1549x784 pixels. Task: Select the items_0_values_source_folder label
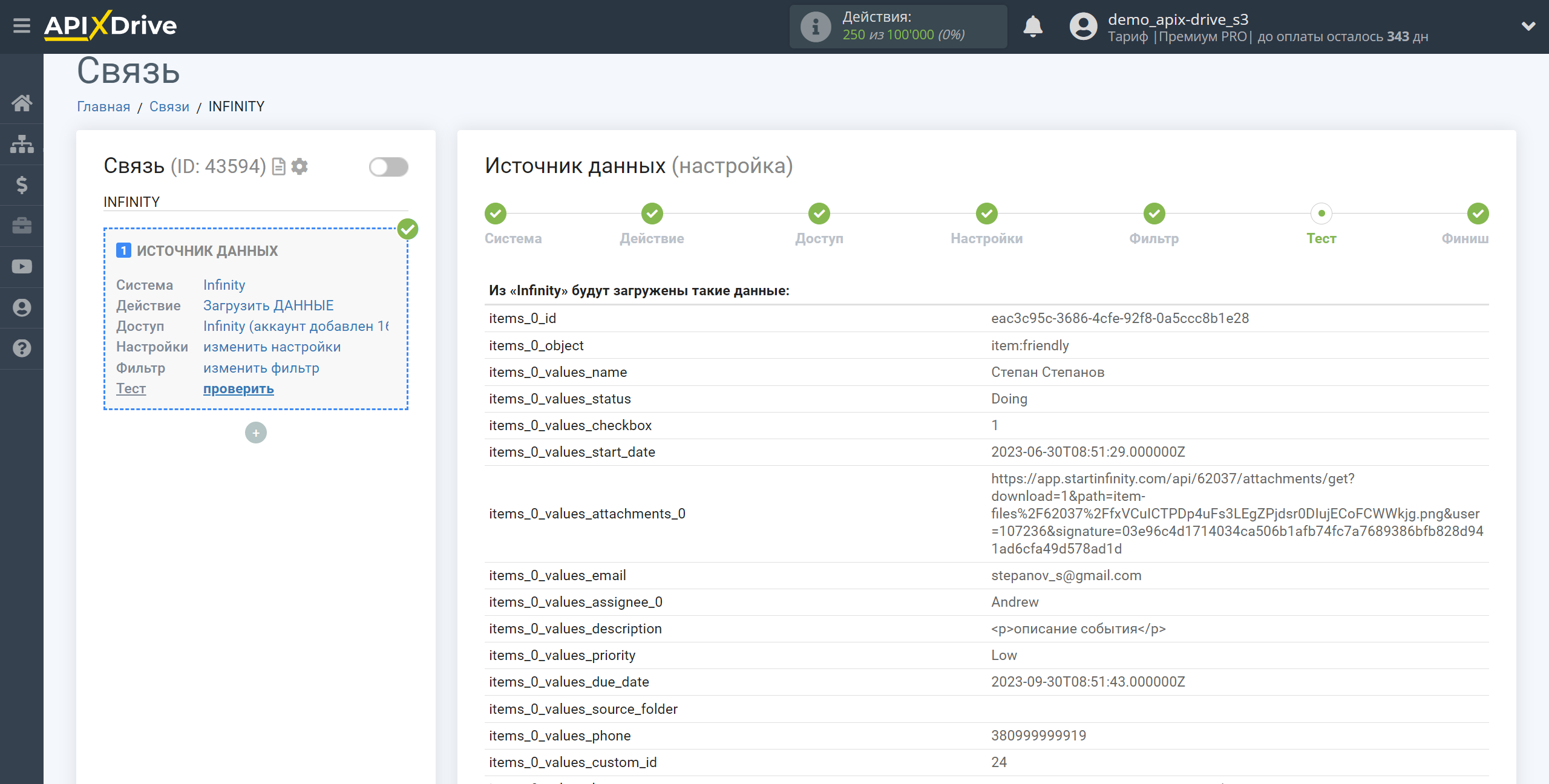(583, 709)
